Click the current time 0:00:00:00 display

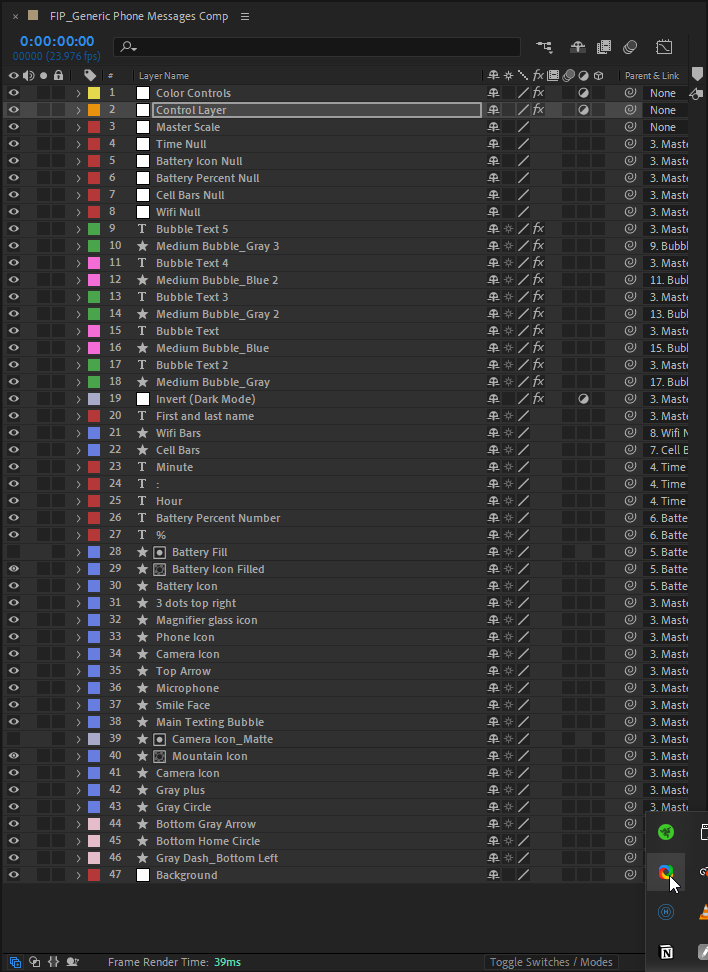[57, 41]
